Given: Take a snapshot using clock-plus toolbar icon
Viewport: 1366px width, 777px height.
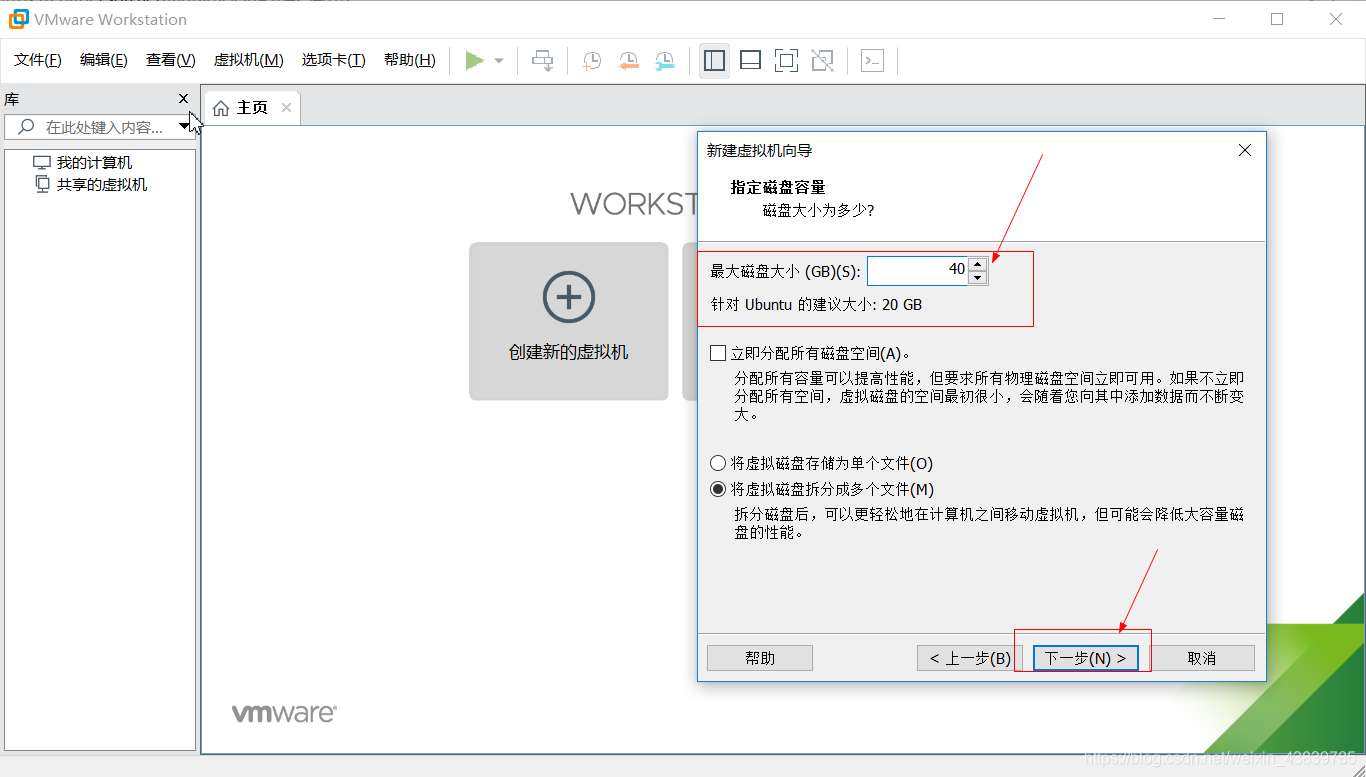Looking at the screenshot, I should coord(591,60).
